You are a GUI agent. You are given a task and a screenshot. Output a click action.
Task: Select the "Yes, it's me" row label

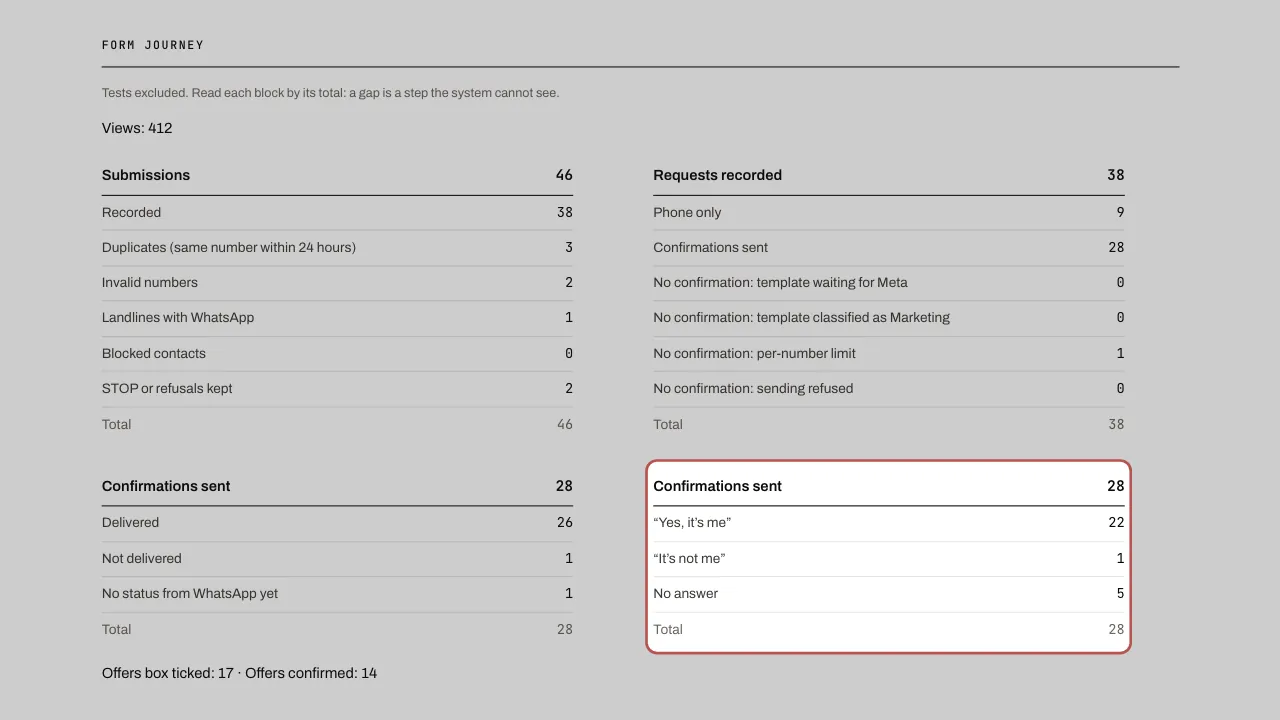692,522
